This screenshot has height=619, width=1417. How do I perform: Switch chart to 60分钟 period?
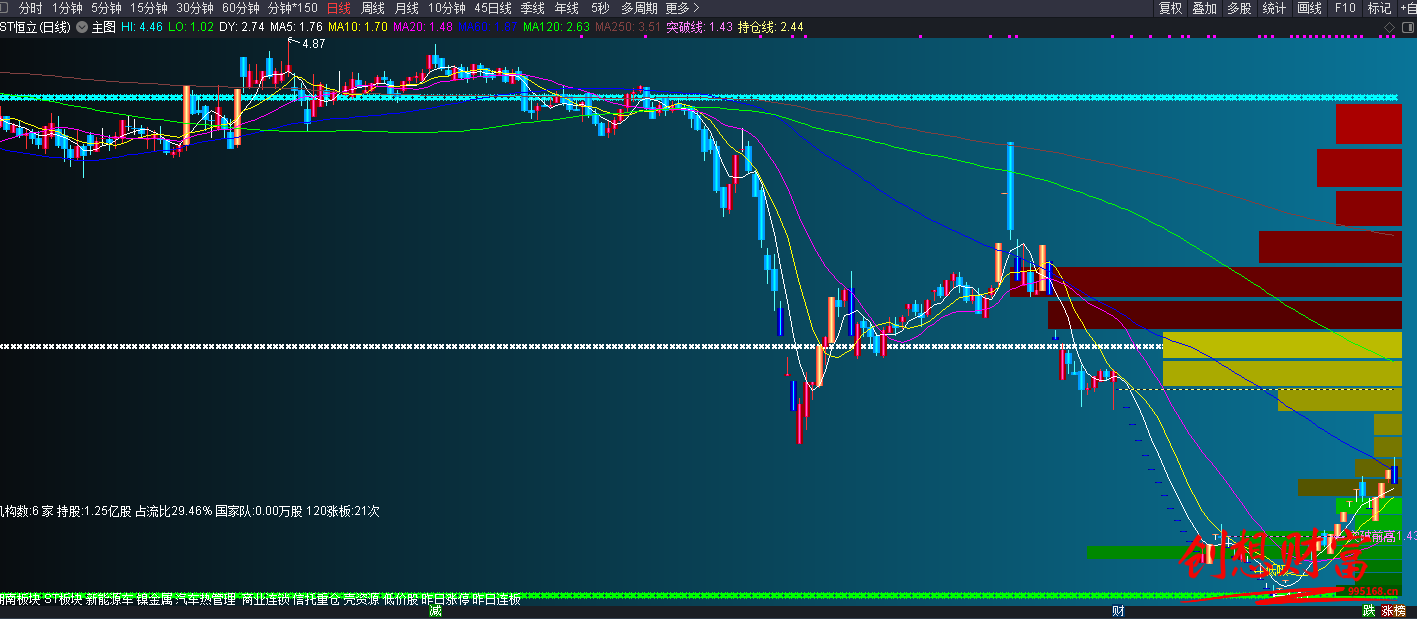pos(241,8)
